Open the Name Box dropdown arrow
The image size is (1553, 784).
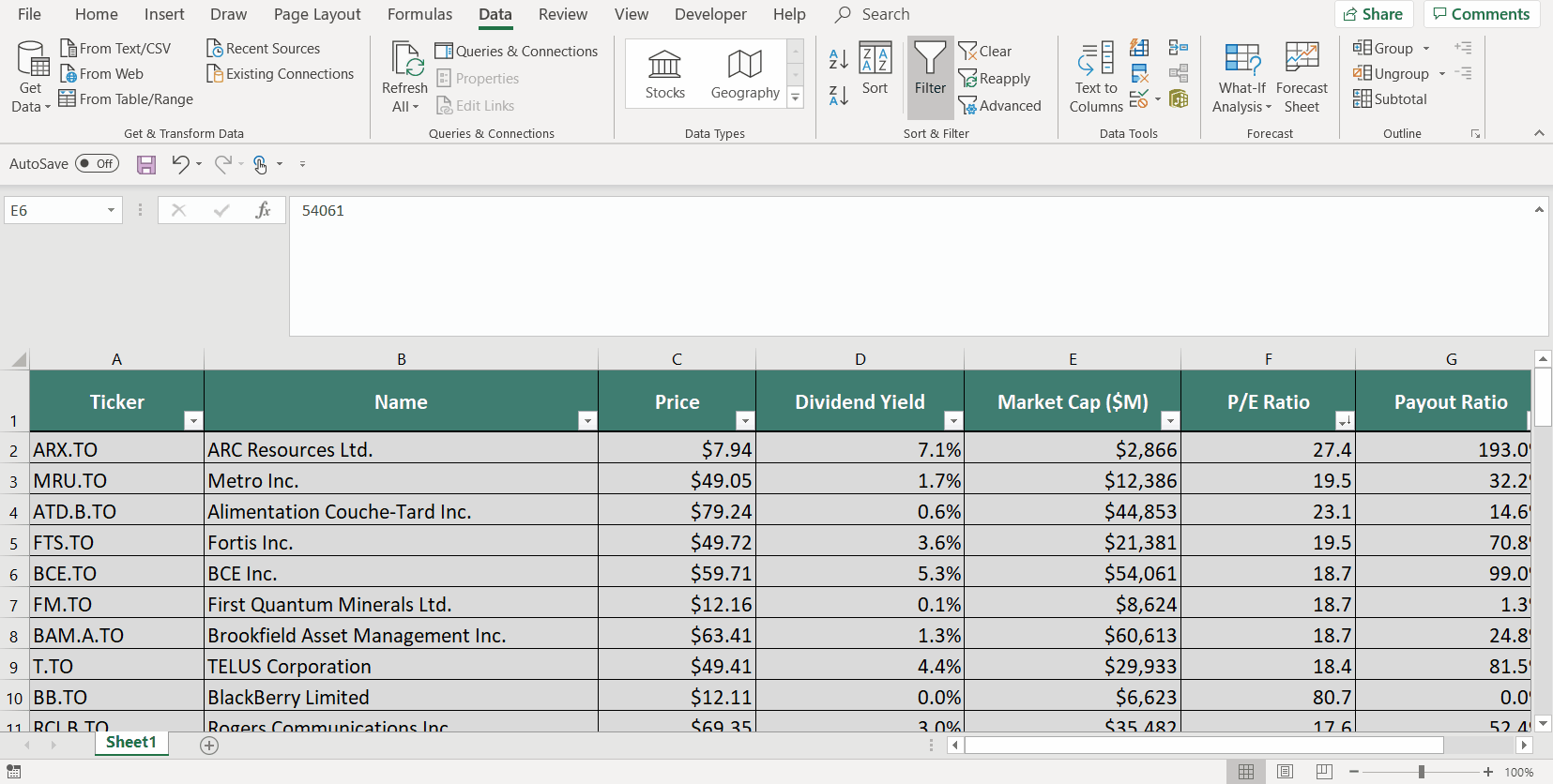click(x=111, y=211)
